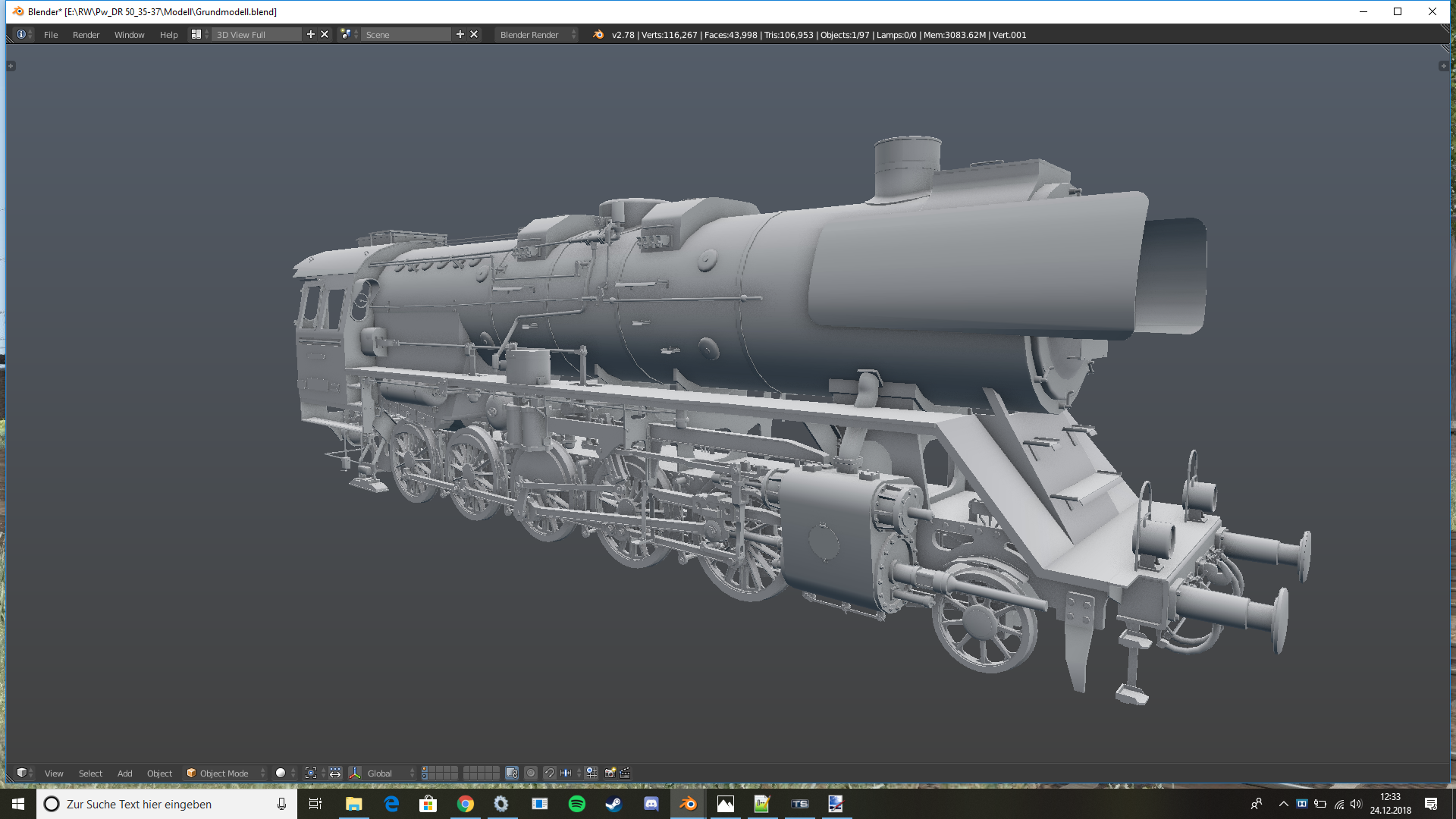Viewport: 1456px width, 819px height.
Task: Click the Scene name field
Action: pos(406,34)
